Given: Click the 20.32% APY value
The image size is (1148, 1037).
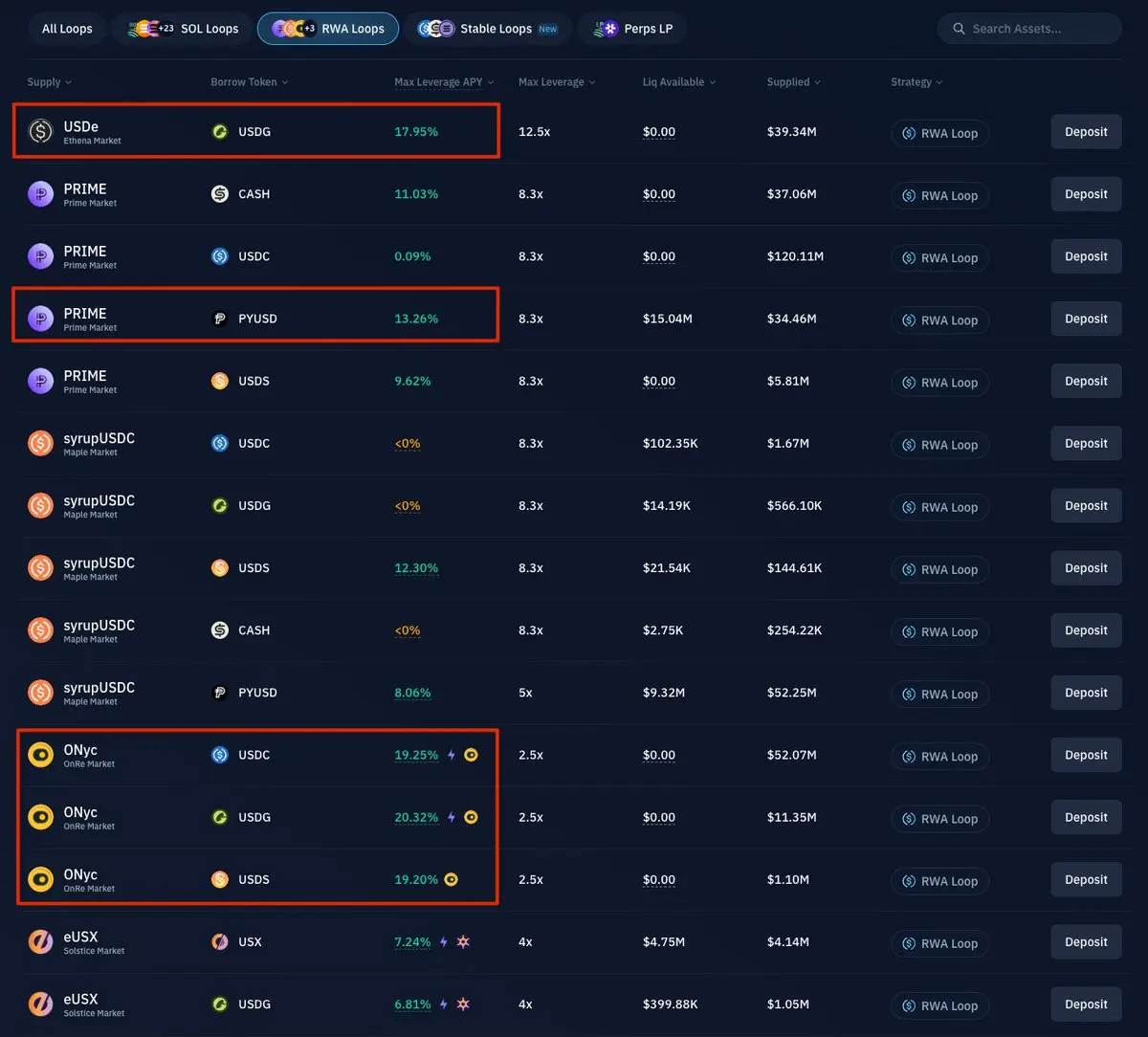Looking at the screenshot, I should pos(416,817).
